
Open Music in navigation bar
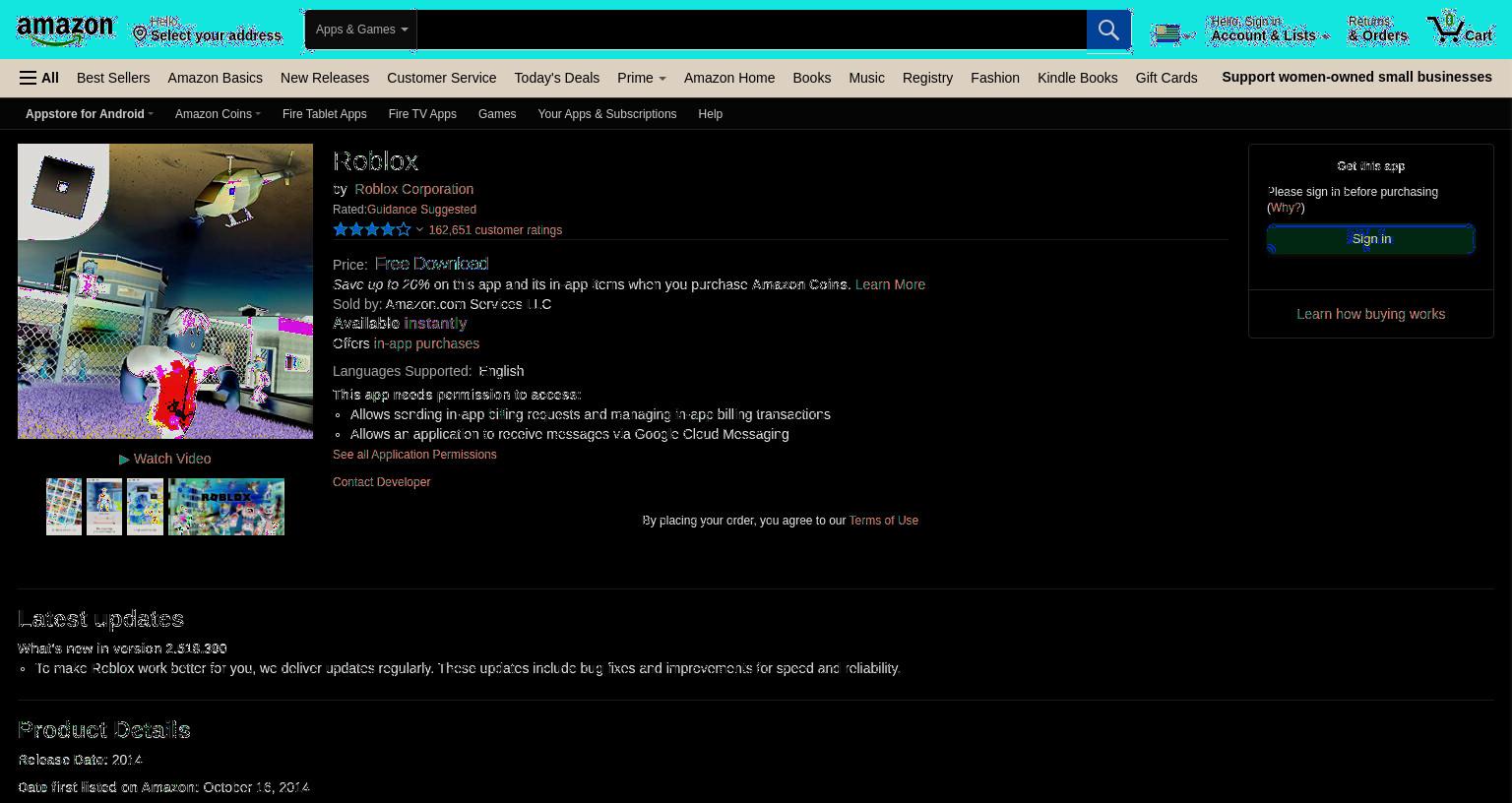(866, 78)
